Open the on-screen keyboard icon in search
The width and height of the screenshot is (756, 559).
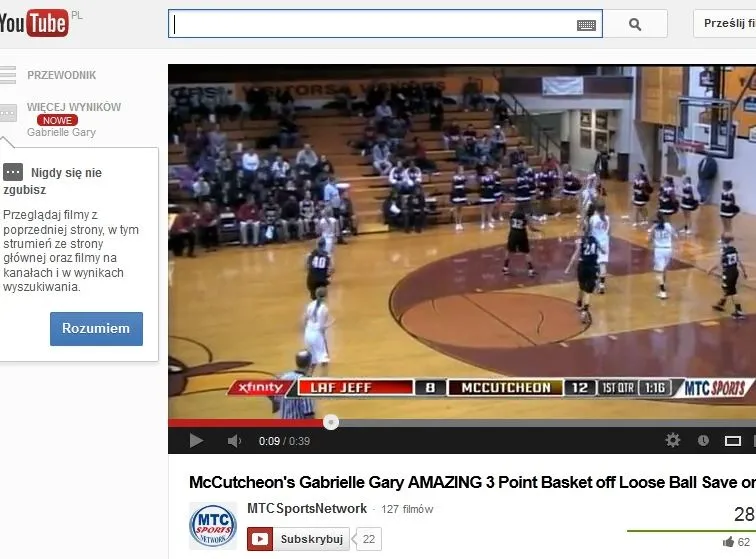[586, 25]
